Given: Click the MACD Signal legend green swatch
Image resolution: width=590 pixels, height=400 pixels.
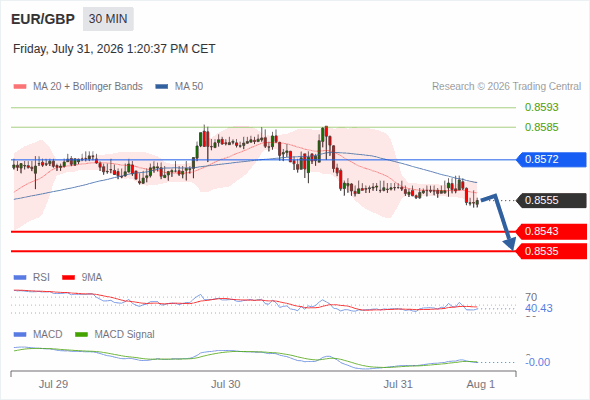Looking at the screenshot, I should click(81, 335).
